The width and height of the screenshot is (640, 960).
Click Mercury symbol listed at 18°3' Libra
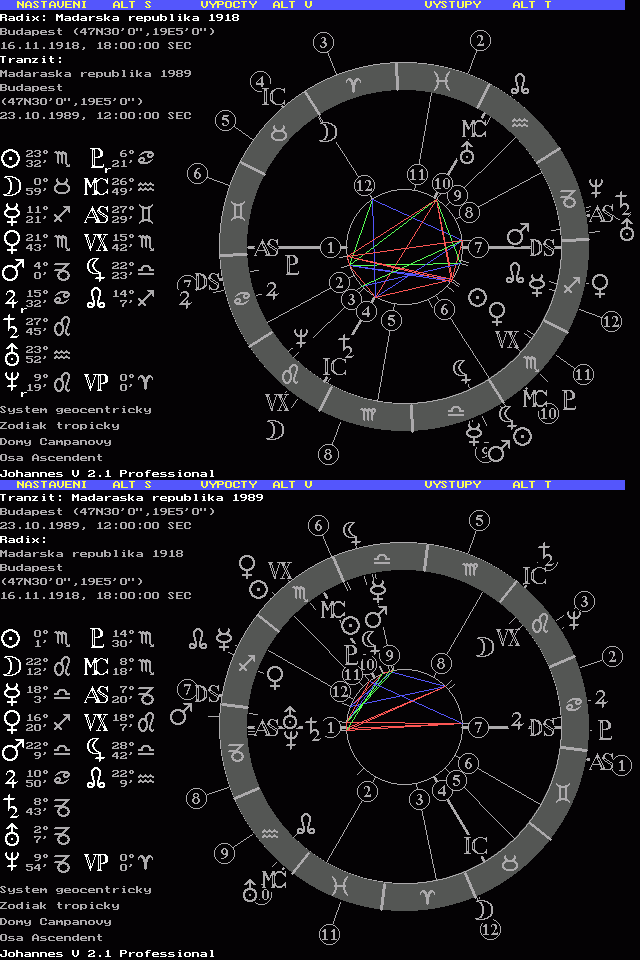(x=11, y=694)
